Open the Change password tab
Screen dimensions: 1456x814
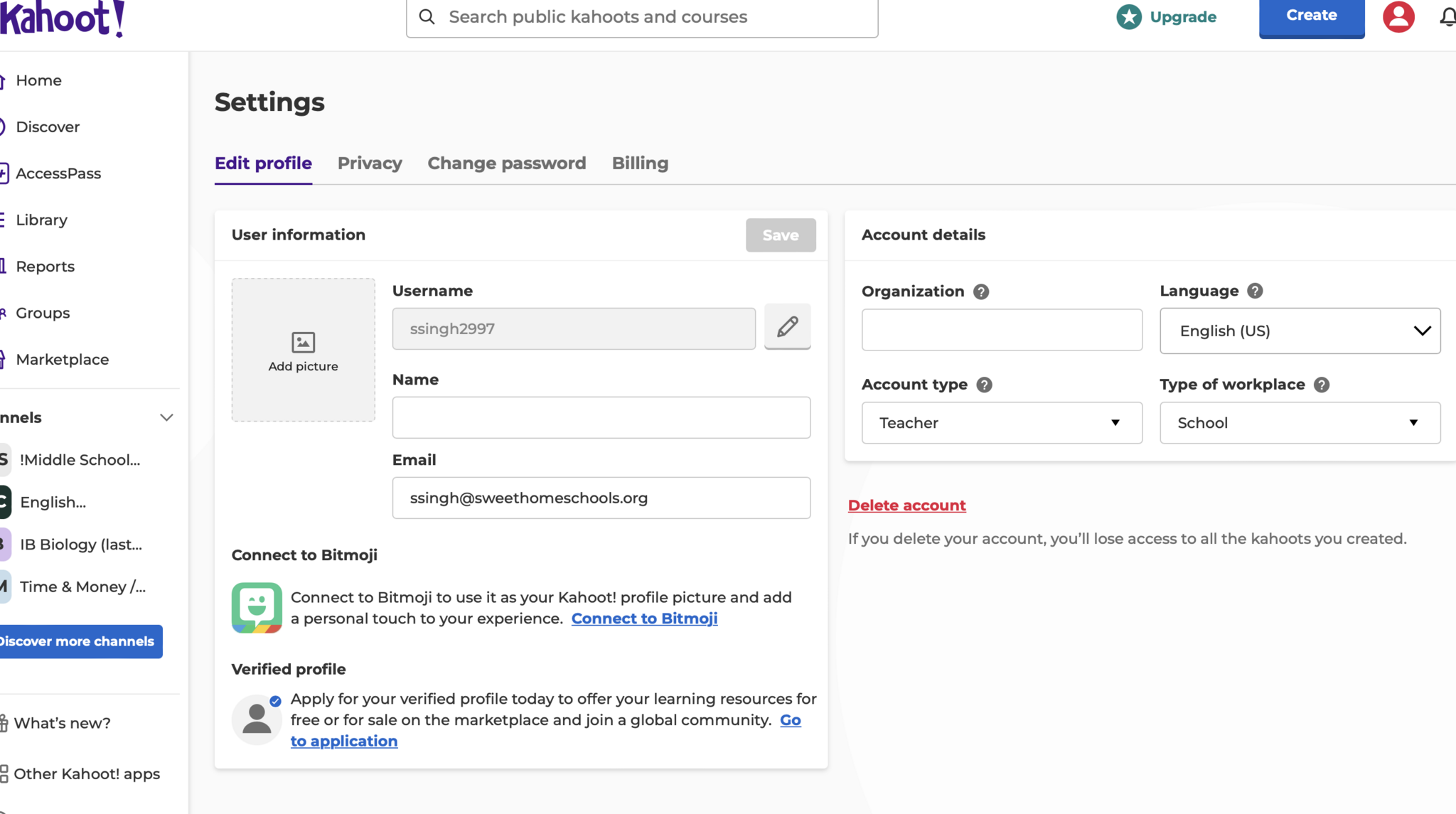(x=506, y=164)
